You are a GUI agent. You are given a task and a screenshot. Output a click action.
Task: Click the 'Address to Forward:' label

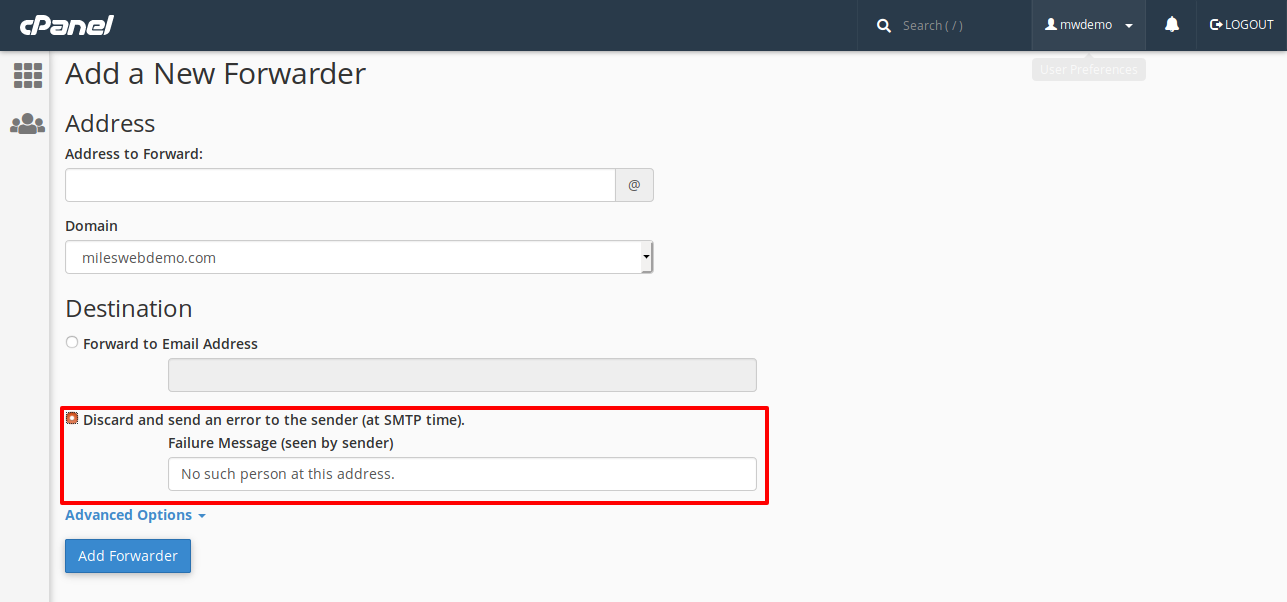(x=134, y=154)
